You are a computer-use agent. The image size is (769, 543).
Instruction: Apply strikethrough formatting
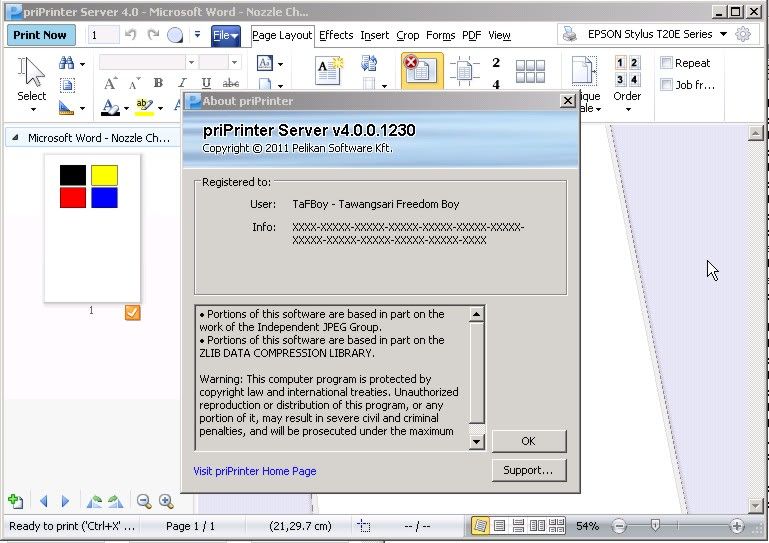(x=231, y=83)
